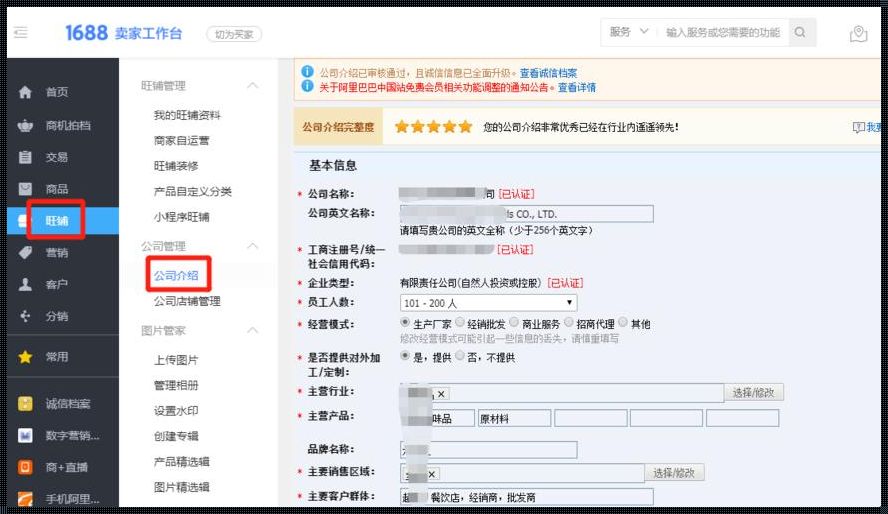
Task: Click the 交易 clipboard icon
Action: click(x=26, y=157)
